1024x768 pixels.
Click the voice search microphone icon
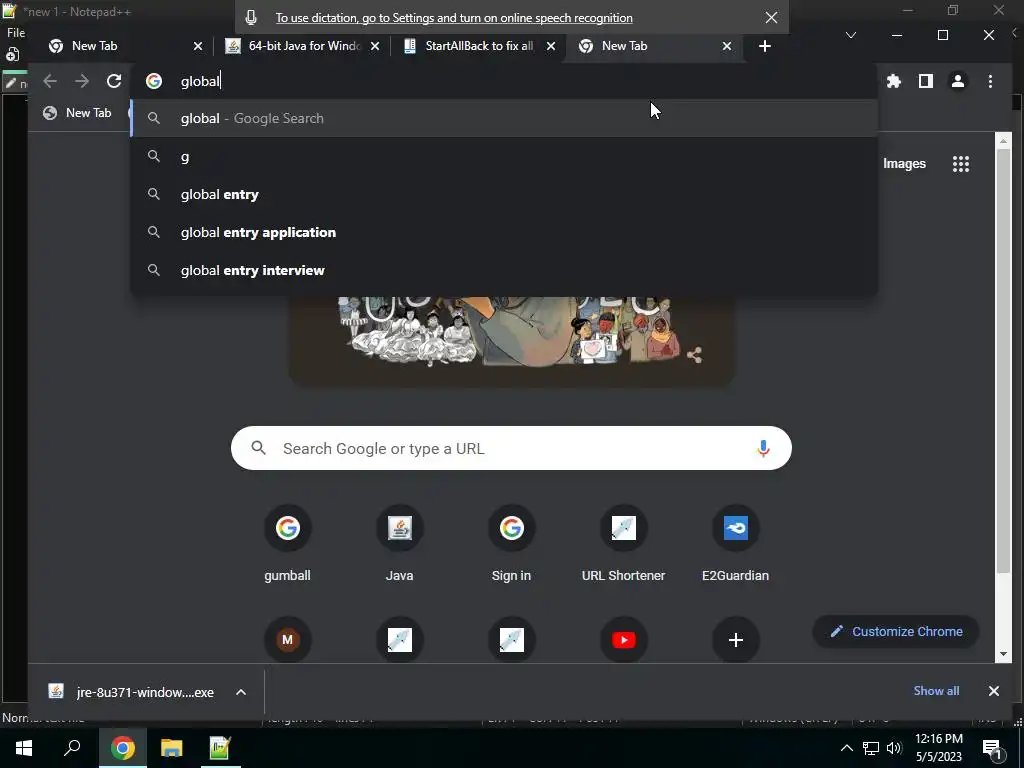click(763, 448)
